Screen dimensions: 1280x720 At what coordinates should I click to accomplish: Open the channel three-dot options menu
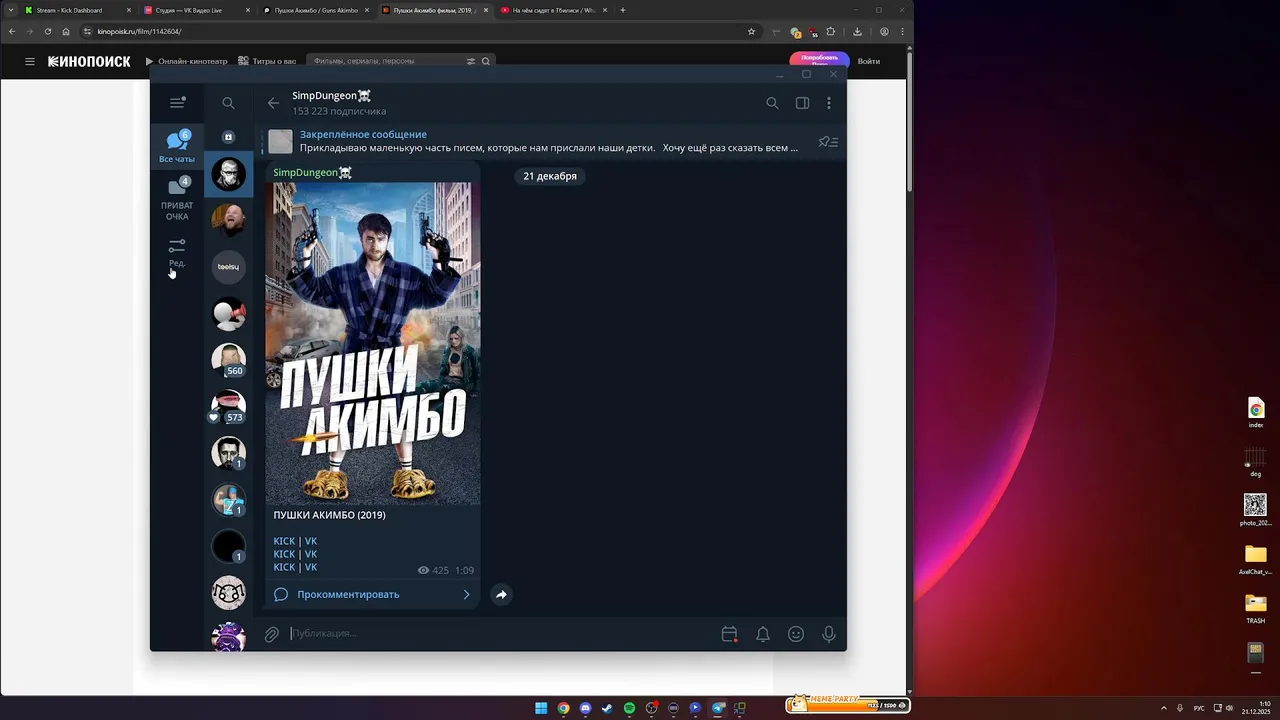pos(829,103)
